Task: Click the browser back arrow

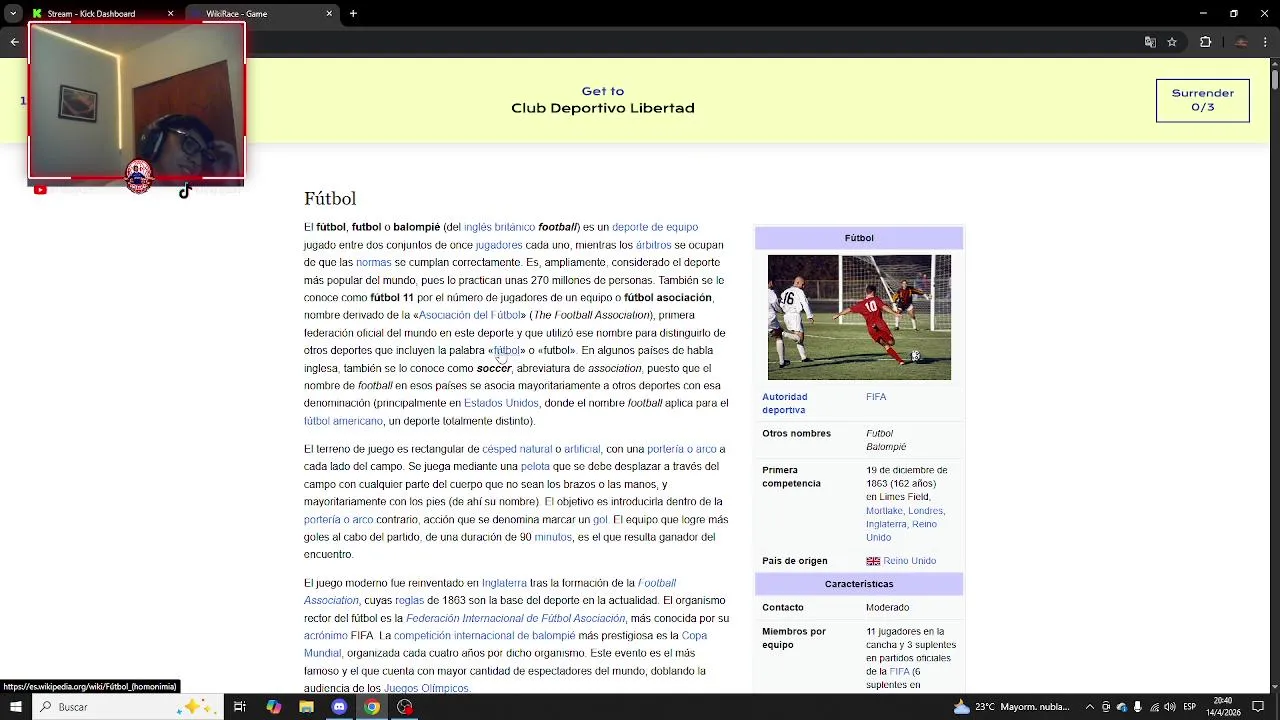Action: (14, 42)
